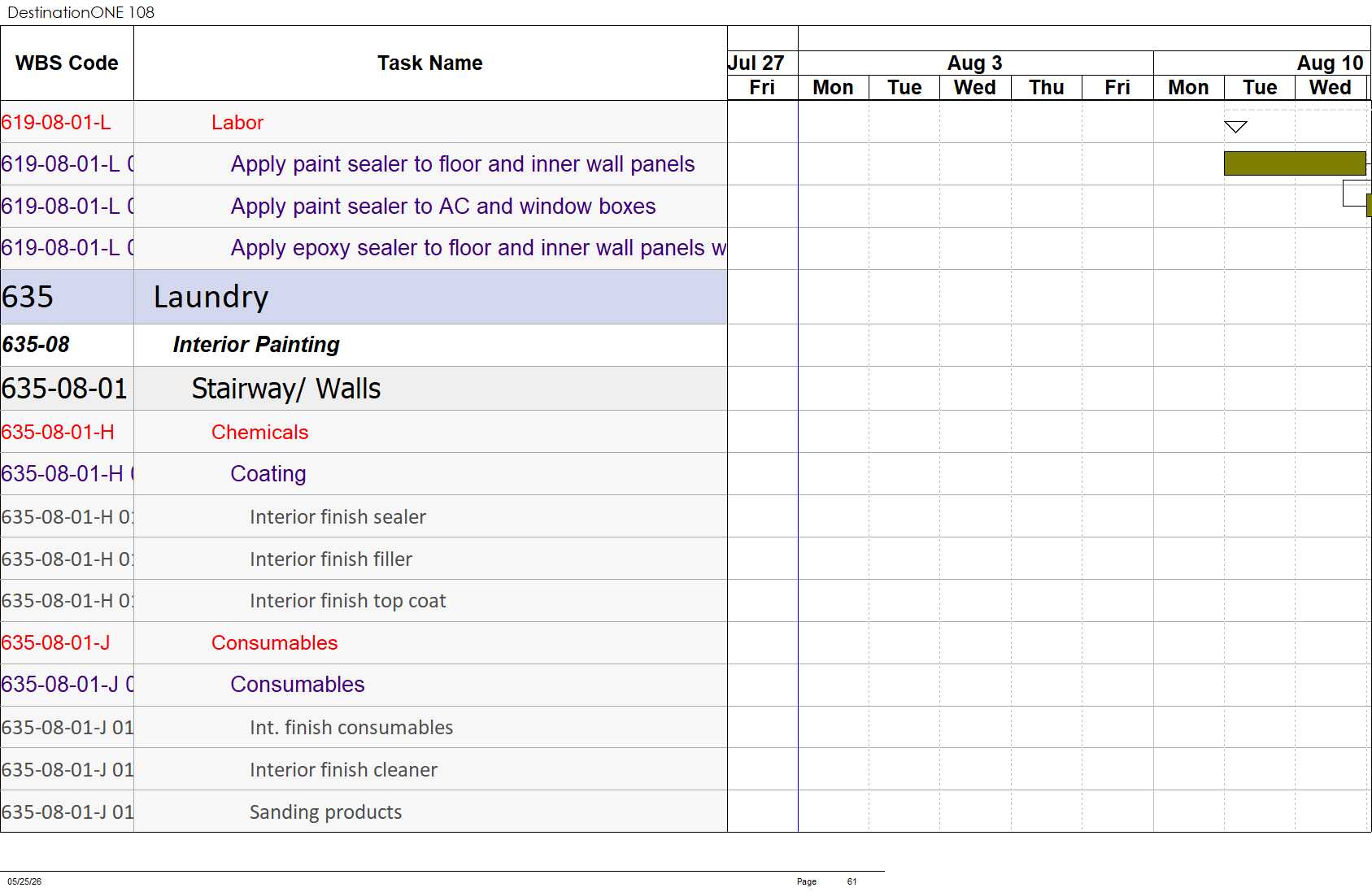
Task: Click the red Chemicals group row
Action: pos(364,432)
